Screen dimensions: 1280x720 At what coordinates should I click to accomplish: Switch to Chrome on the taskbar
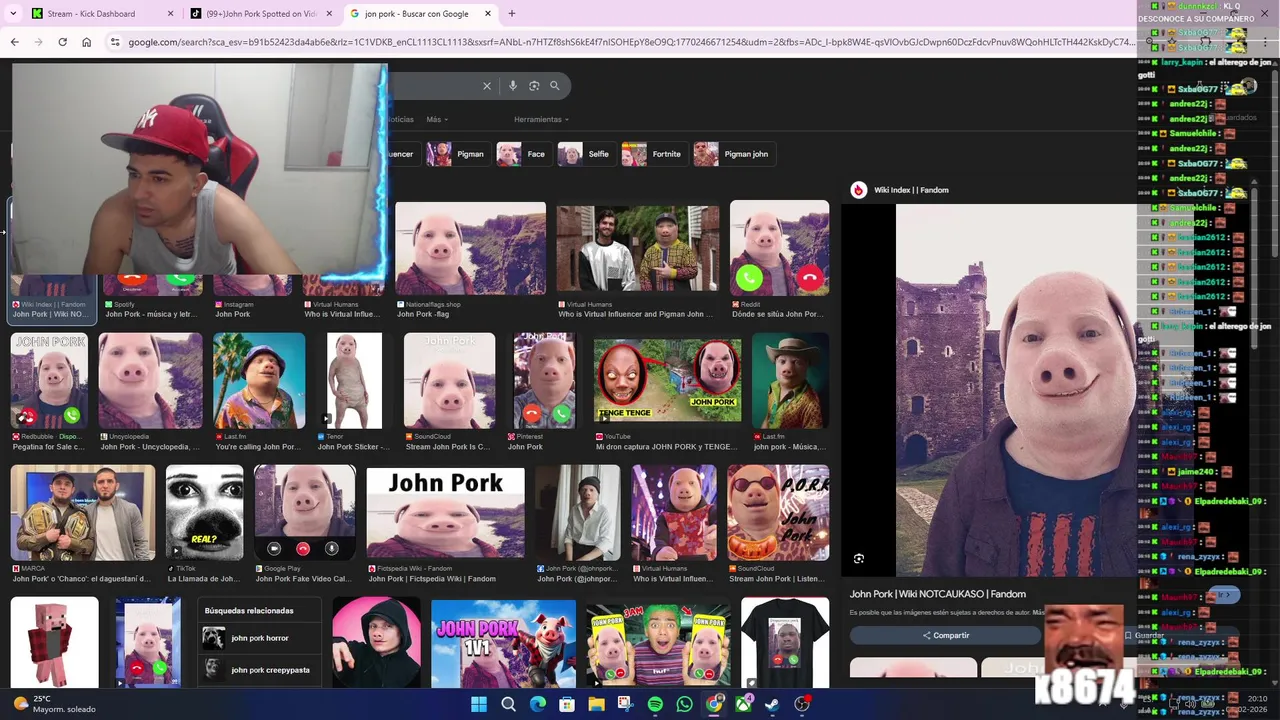[x=714, y=704]
